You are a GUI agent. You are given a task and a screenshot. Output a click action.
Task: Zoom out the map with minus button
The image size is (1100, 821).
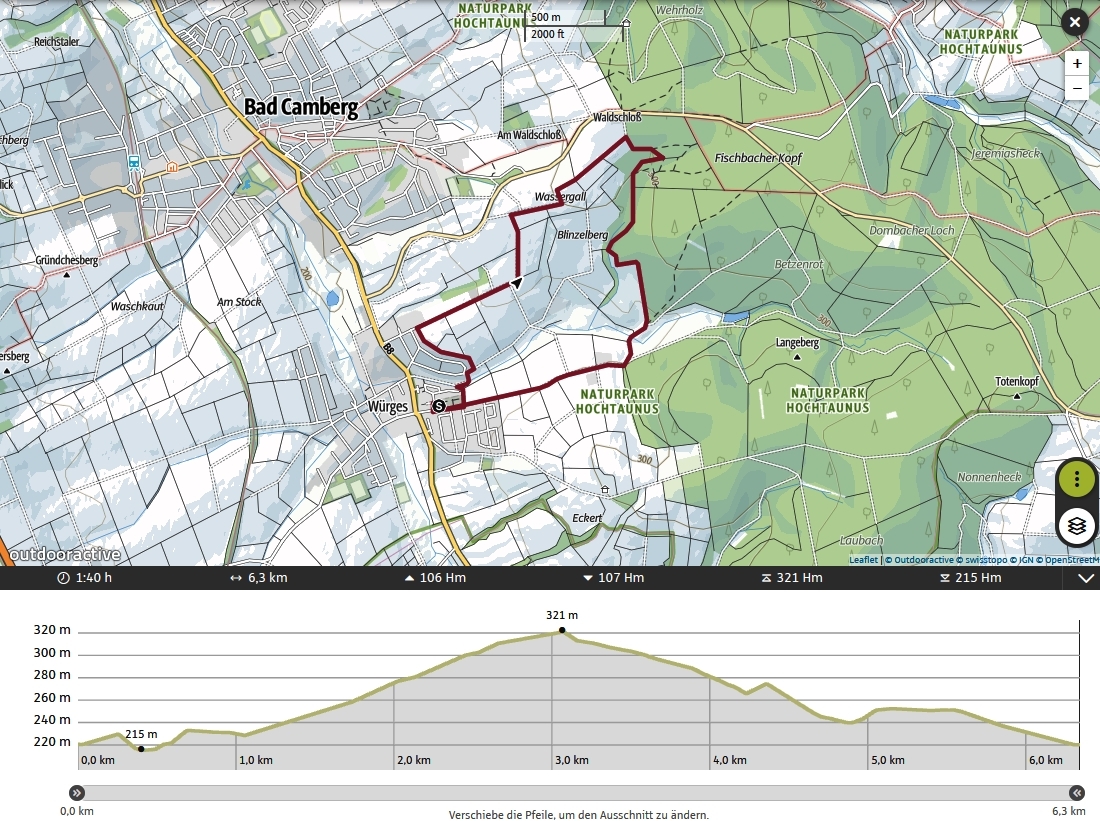[x=1076, y=88]
